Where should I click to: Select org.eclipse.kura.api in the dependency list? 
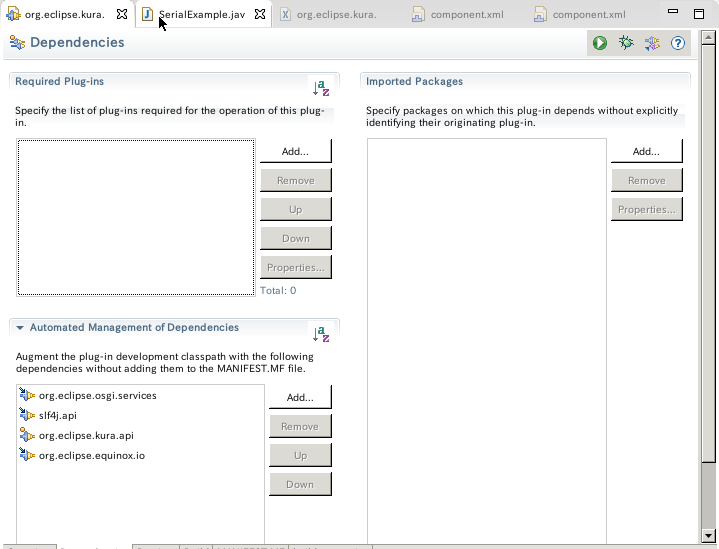[86, 435]
